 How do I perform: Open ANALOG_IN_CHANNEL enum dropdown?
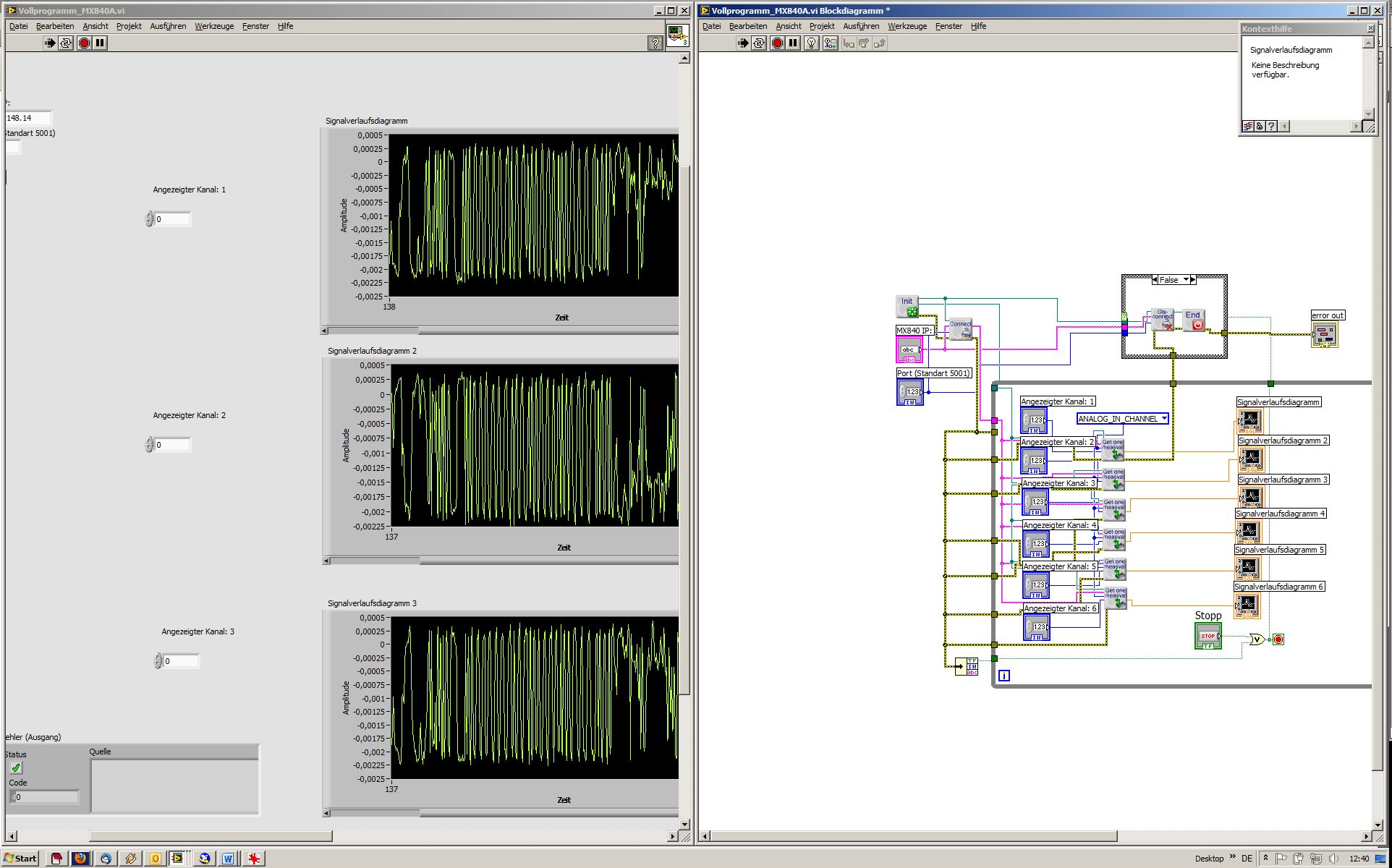pos(1163,419)
